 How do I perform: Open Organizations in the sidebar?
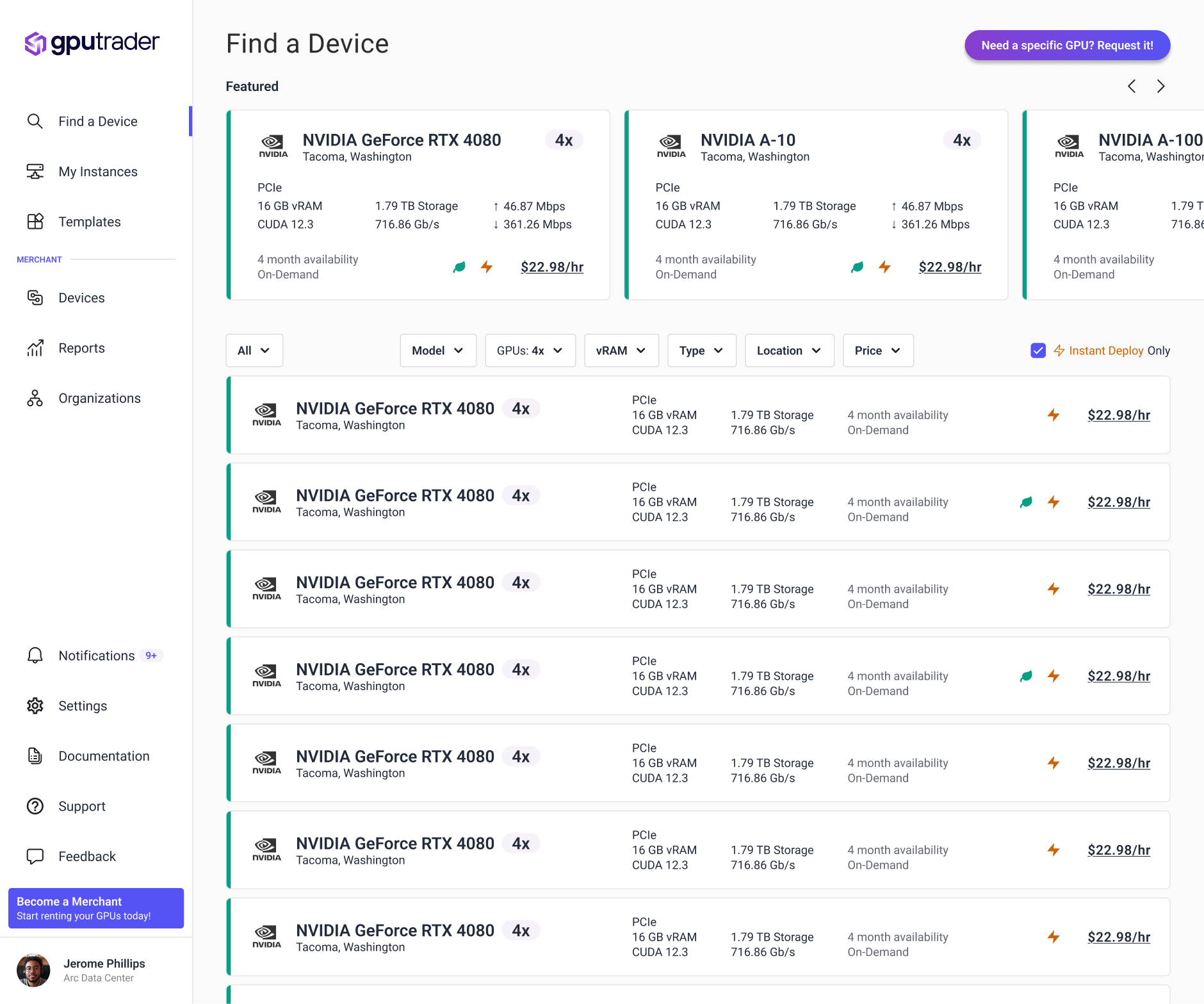(99, 399)
